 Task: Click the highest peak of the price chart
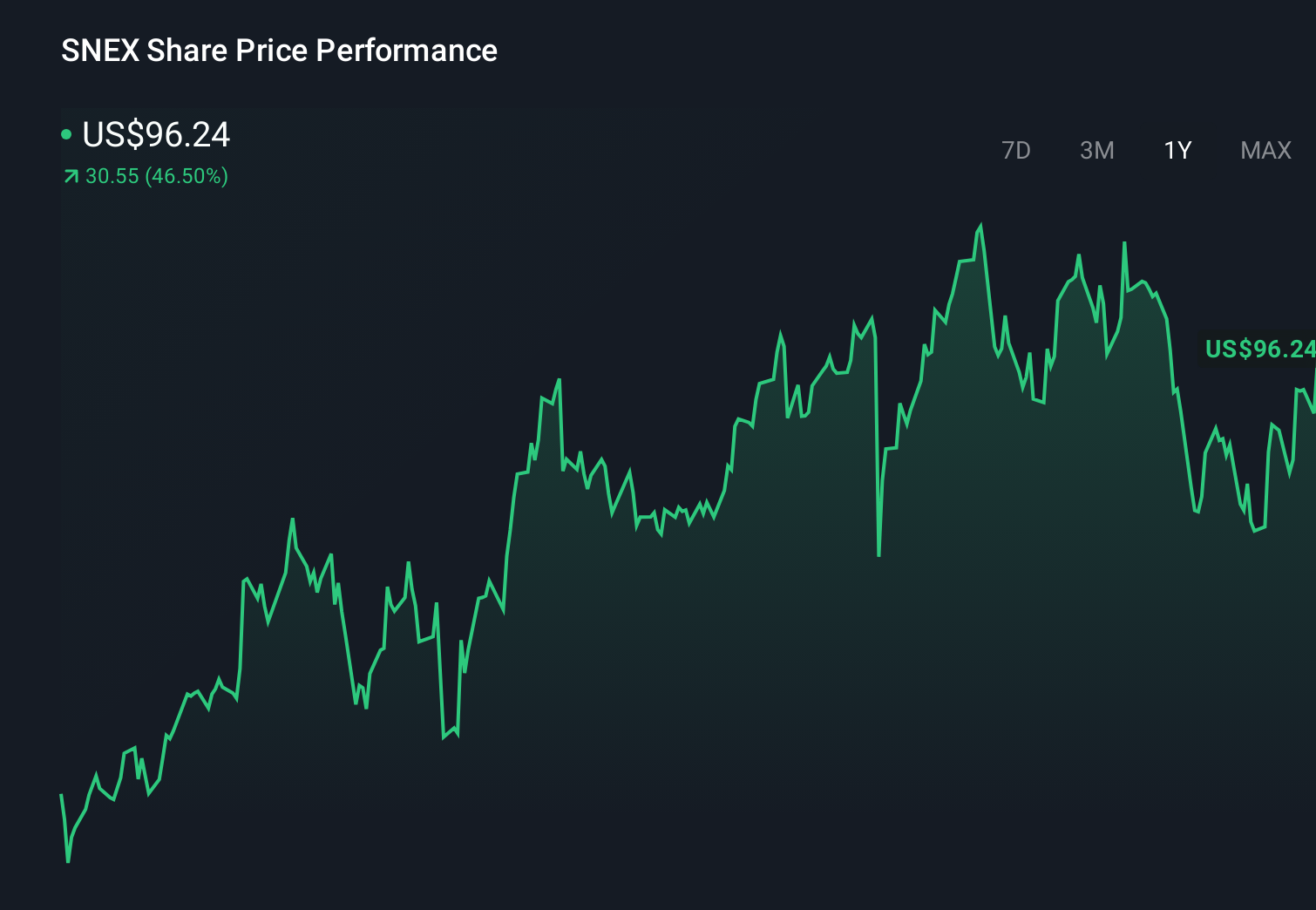coord(980,225)
